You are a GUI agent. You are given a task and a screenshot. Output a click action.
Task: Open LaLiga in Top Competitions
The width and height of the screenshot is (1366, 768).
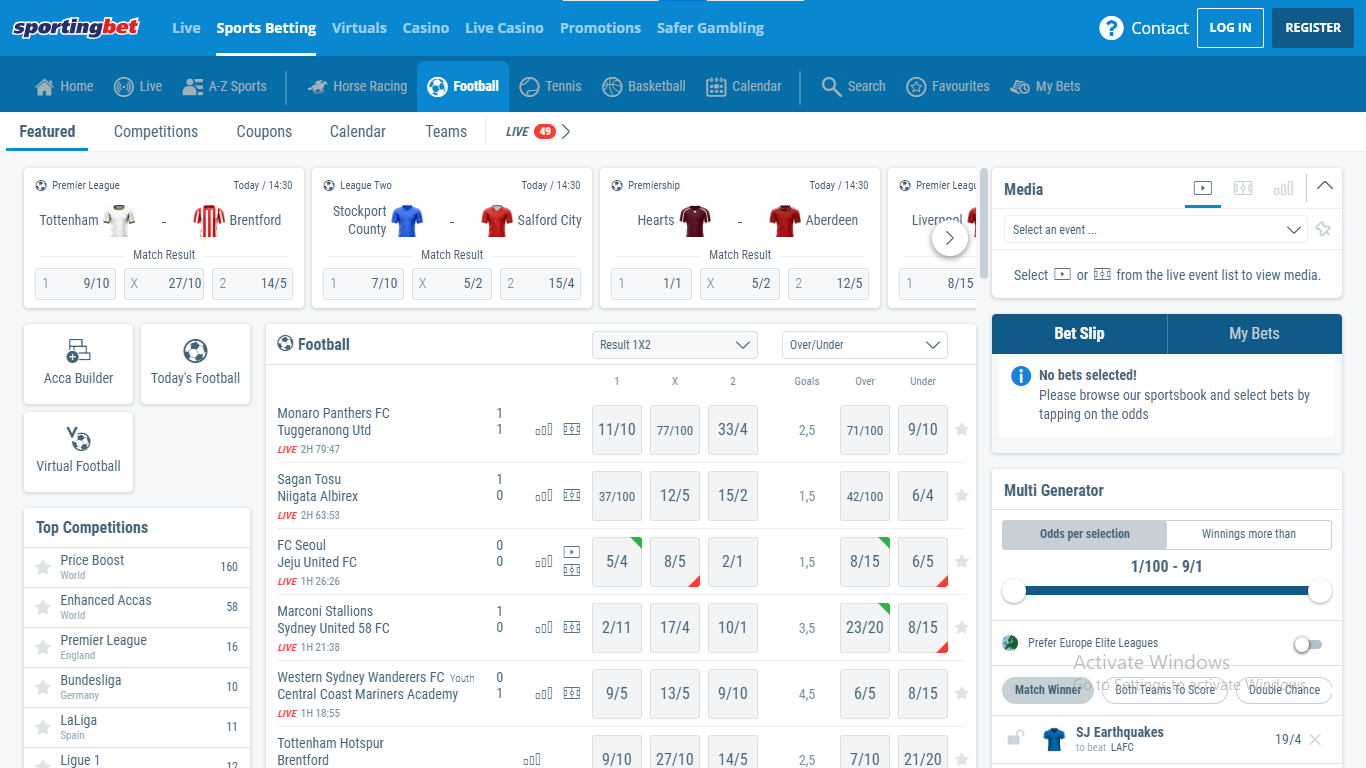[x=137, y=727]
